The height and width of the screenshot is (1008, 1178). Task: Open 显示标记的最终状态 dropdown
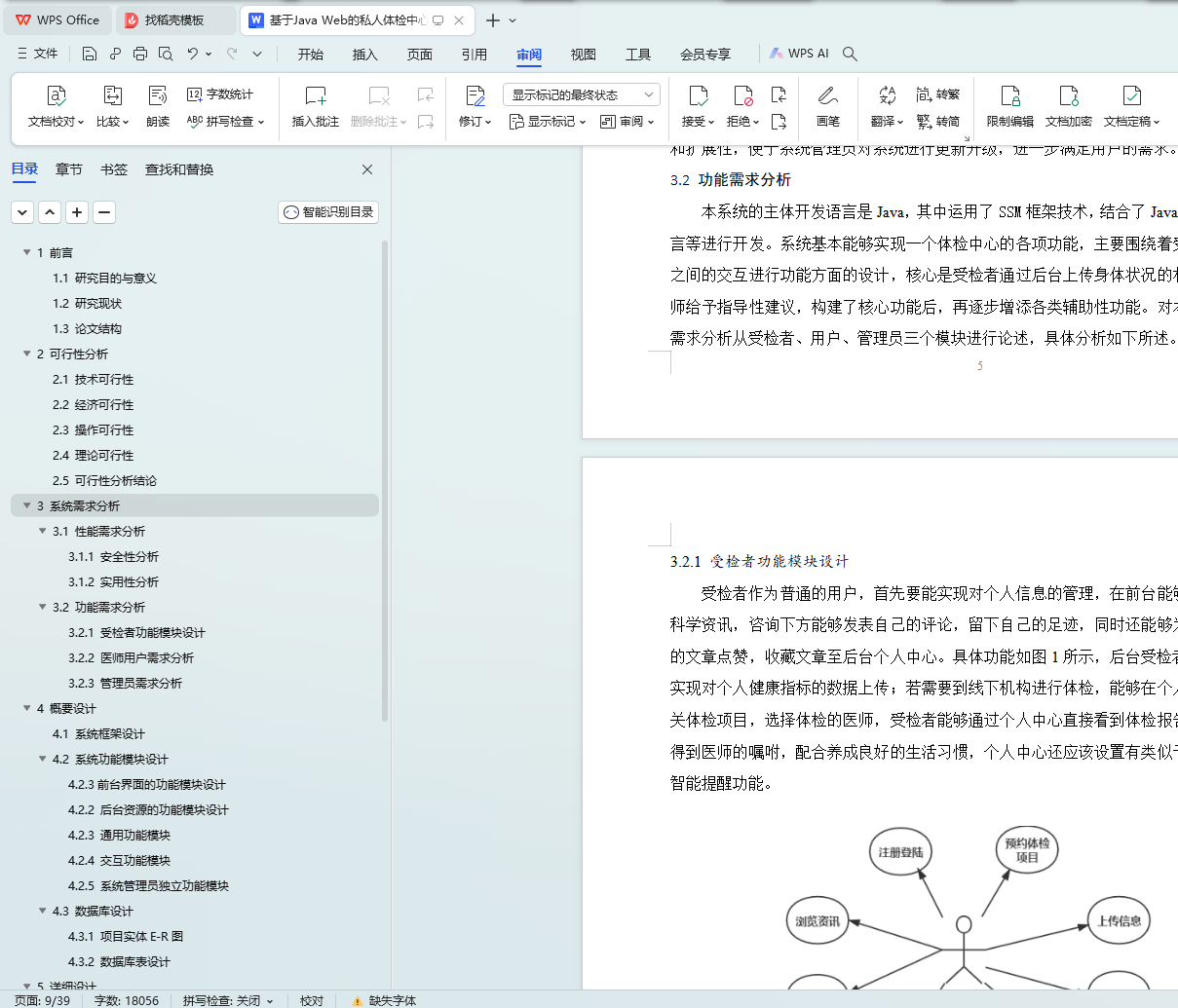[582, 94]
